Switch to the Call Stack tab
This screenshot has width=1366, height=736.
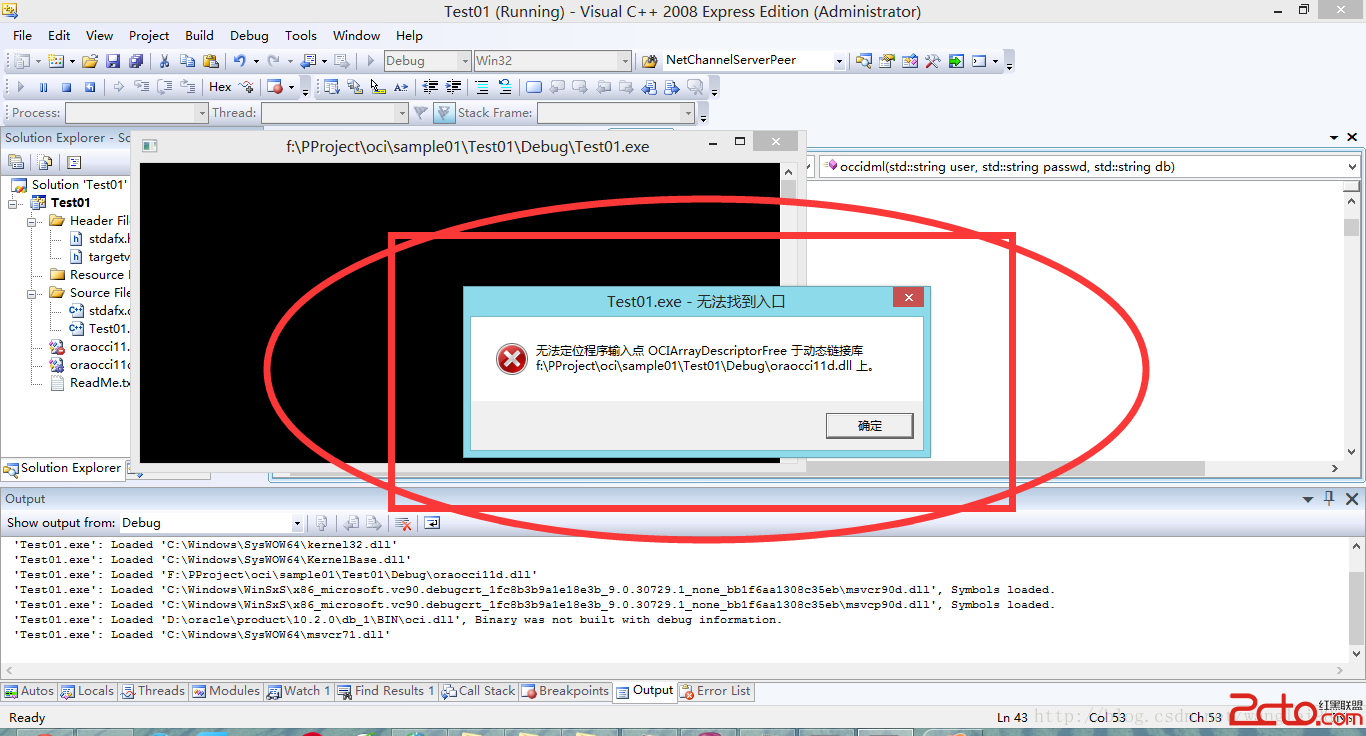coord(477,691)
